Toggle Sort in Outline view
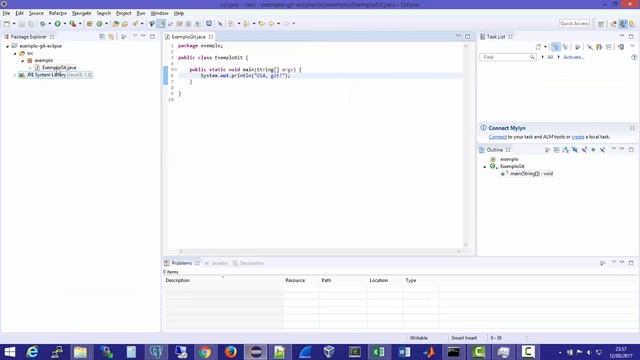 tap(565, 150)
